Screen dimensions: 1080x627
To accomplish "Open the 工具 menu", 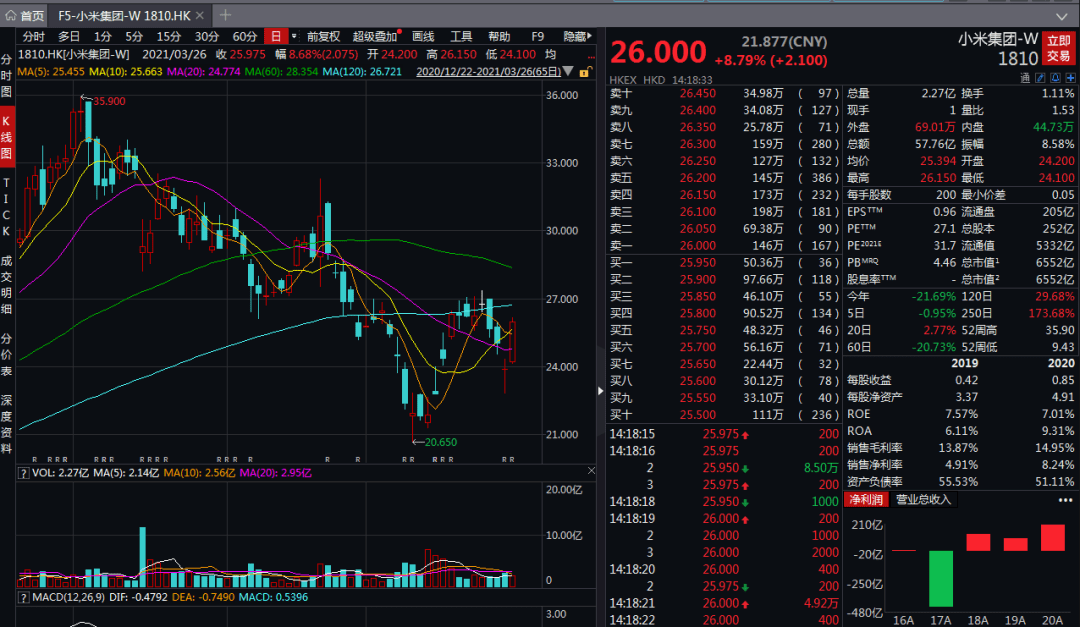I will point(461,37).
